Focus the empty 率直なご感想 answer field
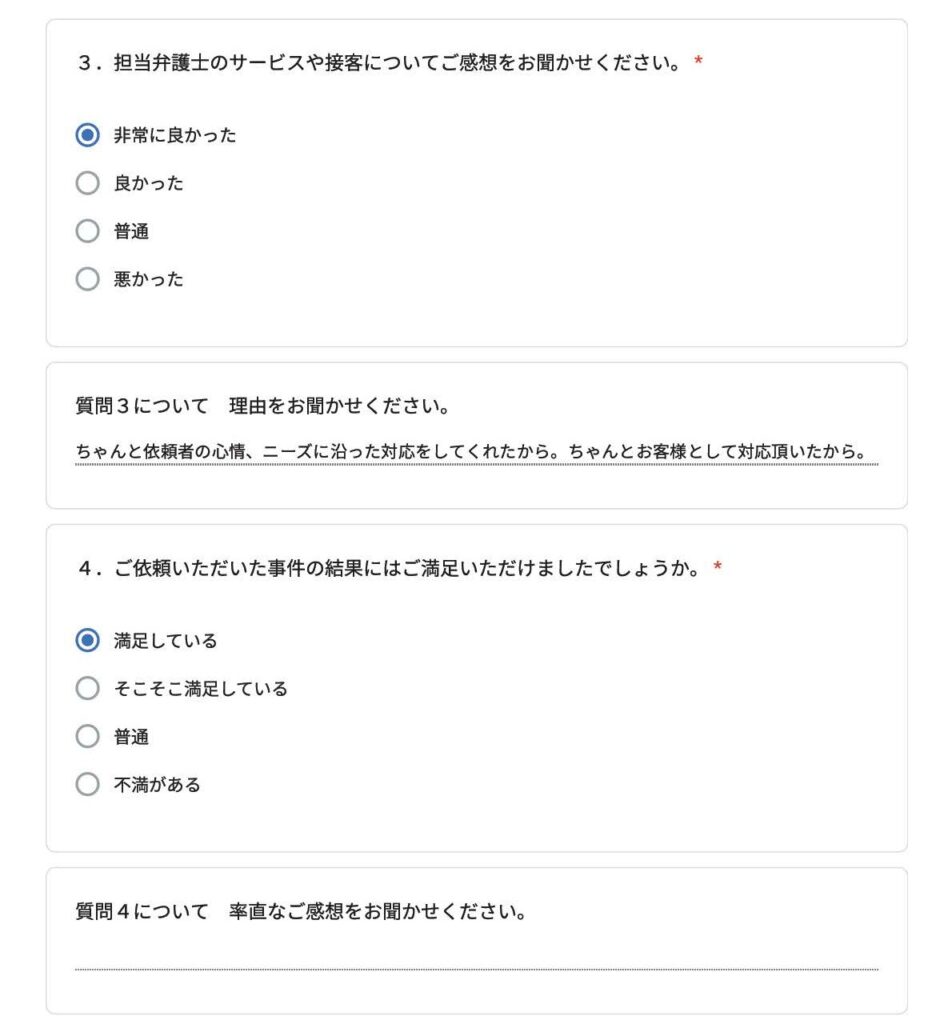 [477, 957]
